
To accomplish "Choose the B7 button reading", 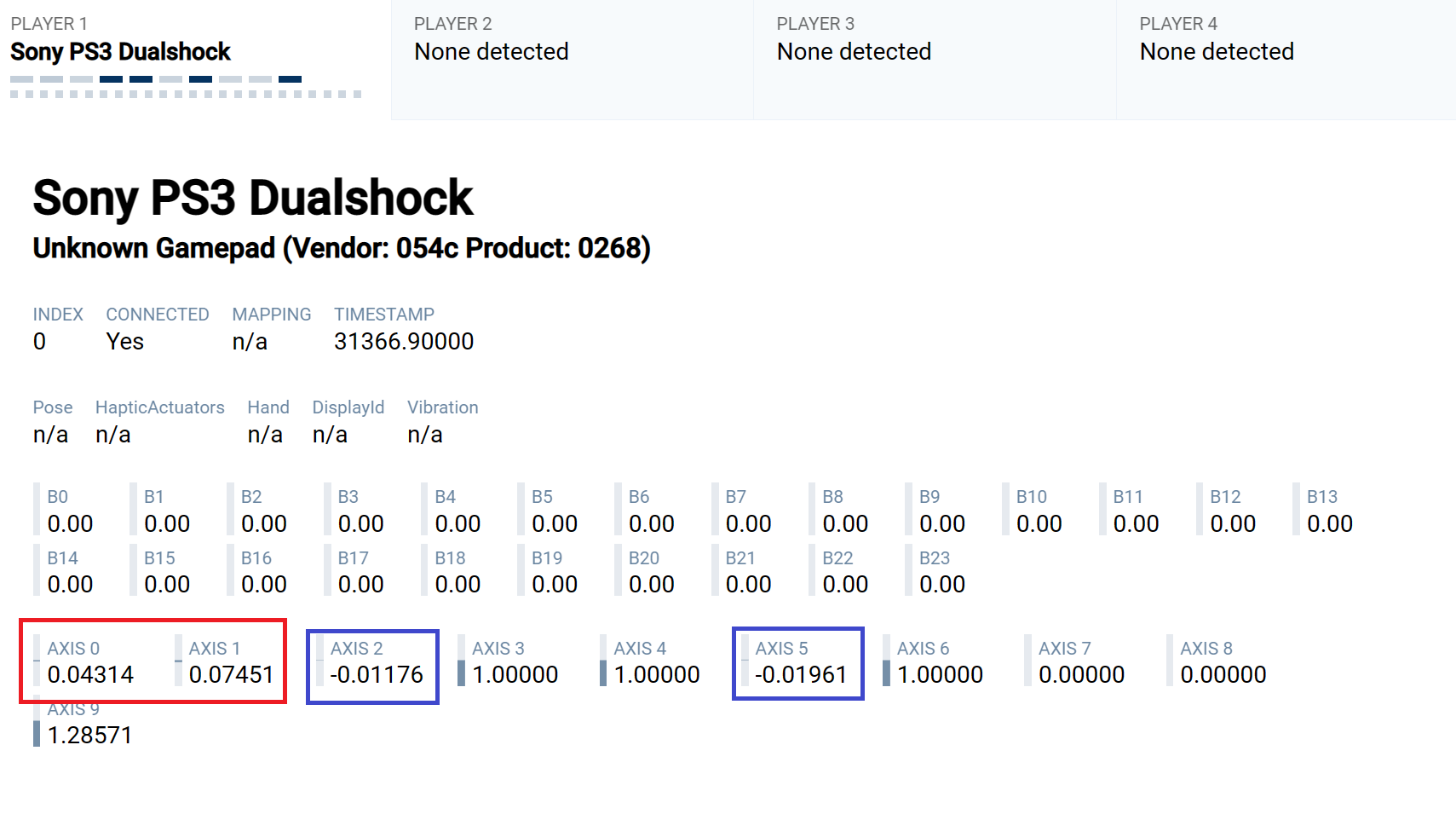I will point(744,511).
